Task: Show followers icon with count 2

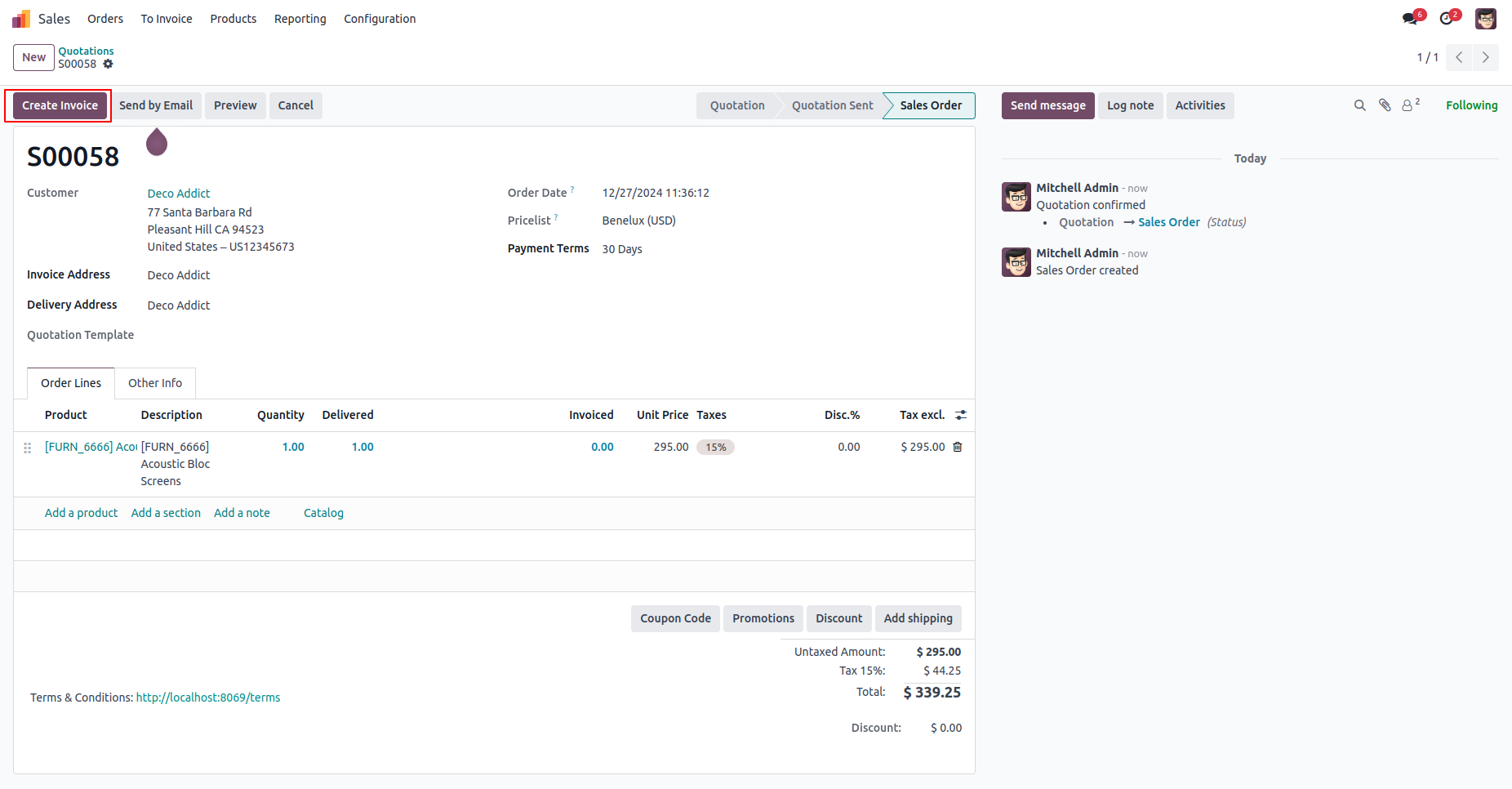Action: coord(1411,105)
